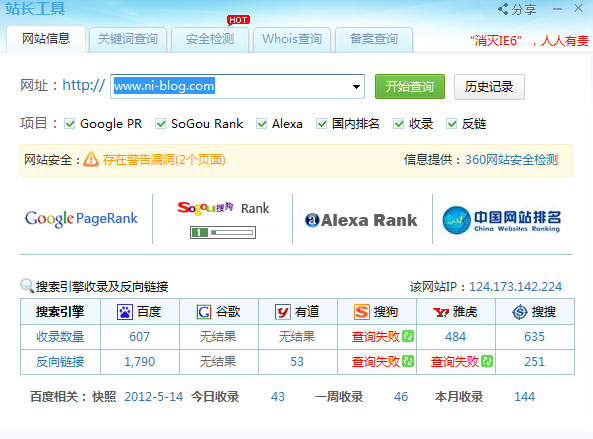Click Youdao backlinks value 53
This screenshot has height=439, width=593.
click(x=297, y=362)
